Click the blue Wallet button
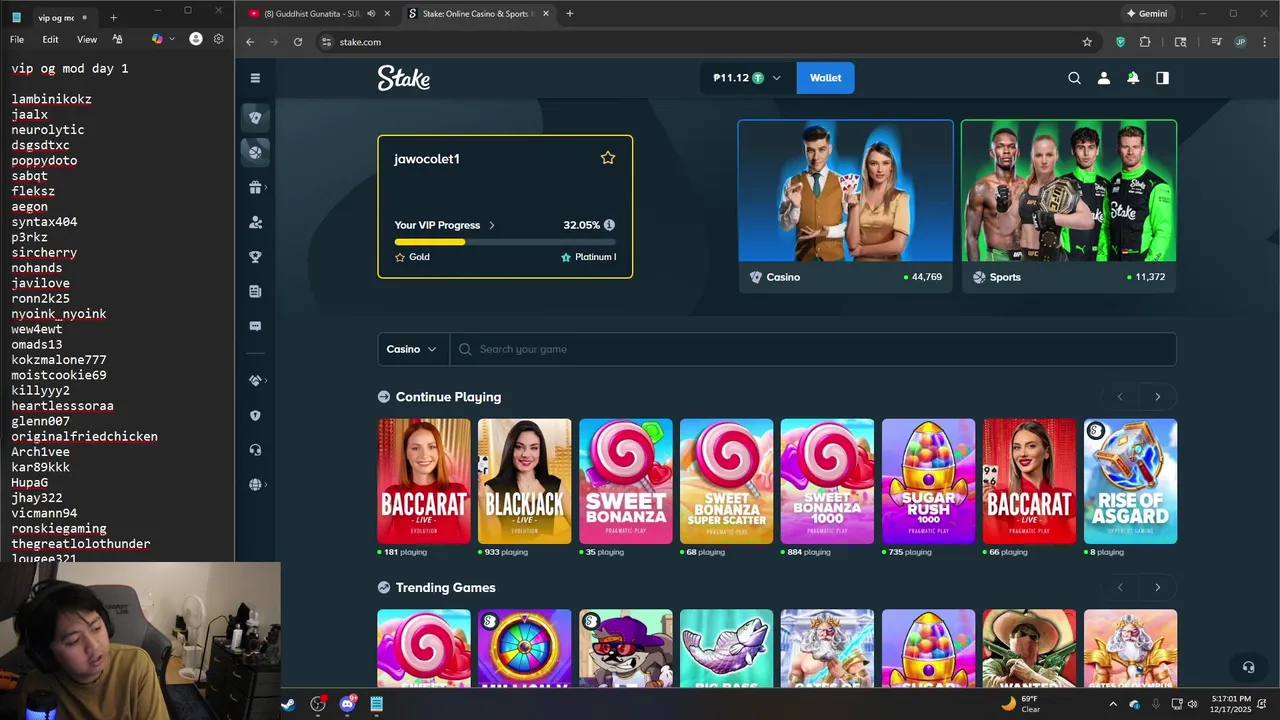Image resolution: width=1280 pixels, height=720 pixels. [825, 78]
